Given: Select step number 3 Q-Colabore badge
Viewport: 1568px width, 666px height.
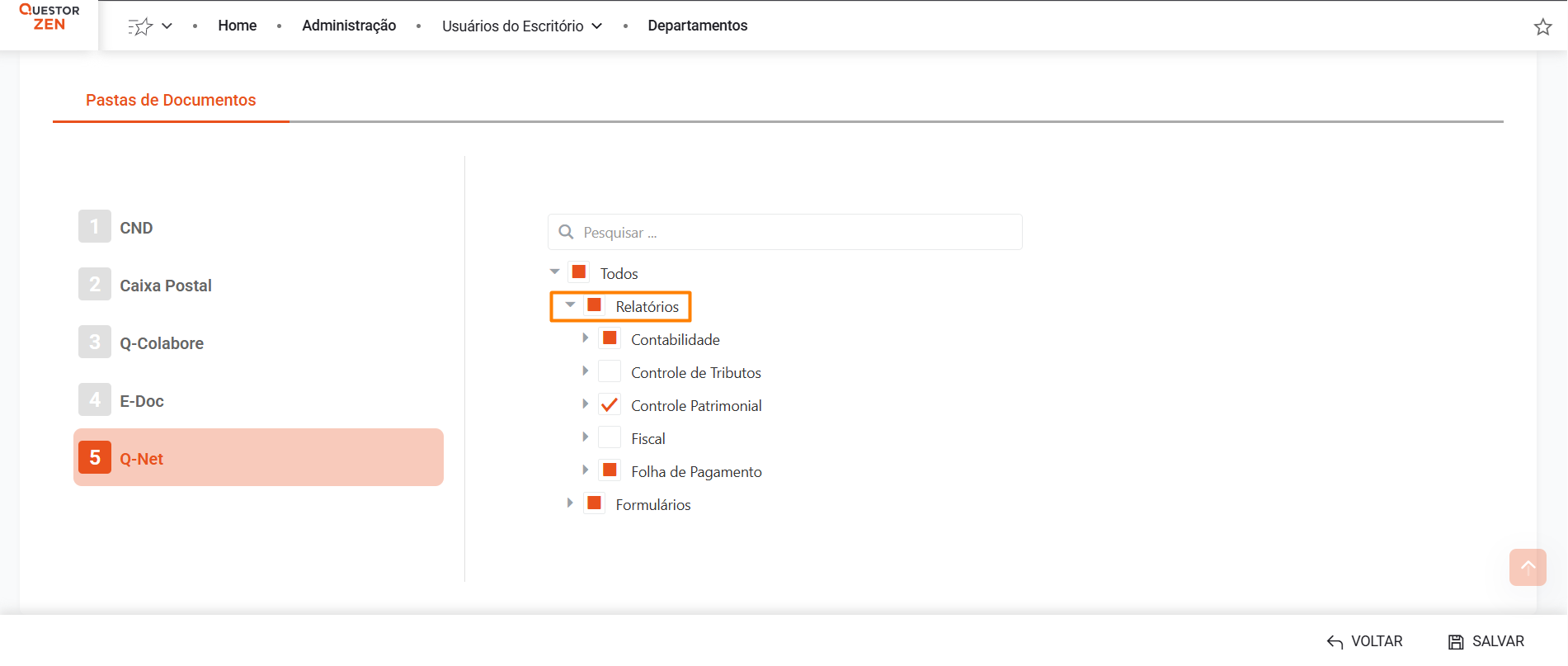Looking at the screenshot, I should tap(95, 342).
